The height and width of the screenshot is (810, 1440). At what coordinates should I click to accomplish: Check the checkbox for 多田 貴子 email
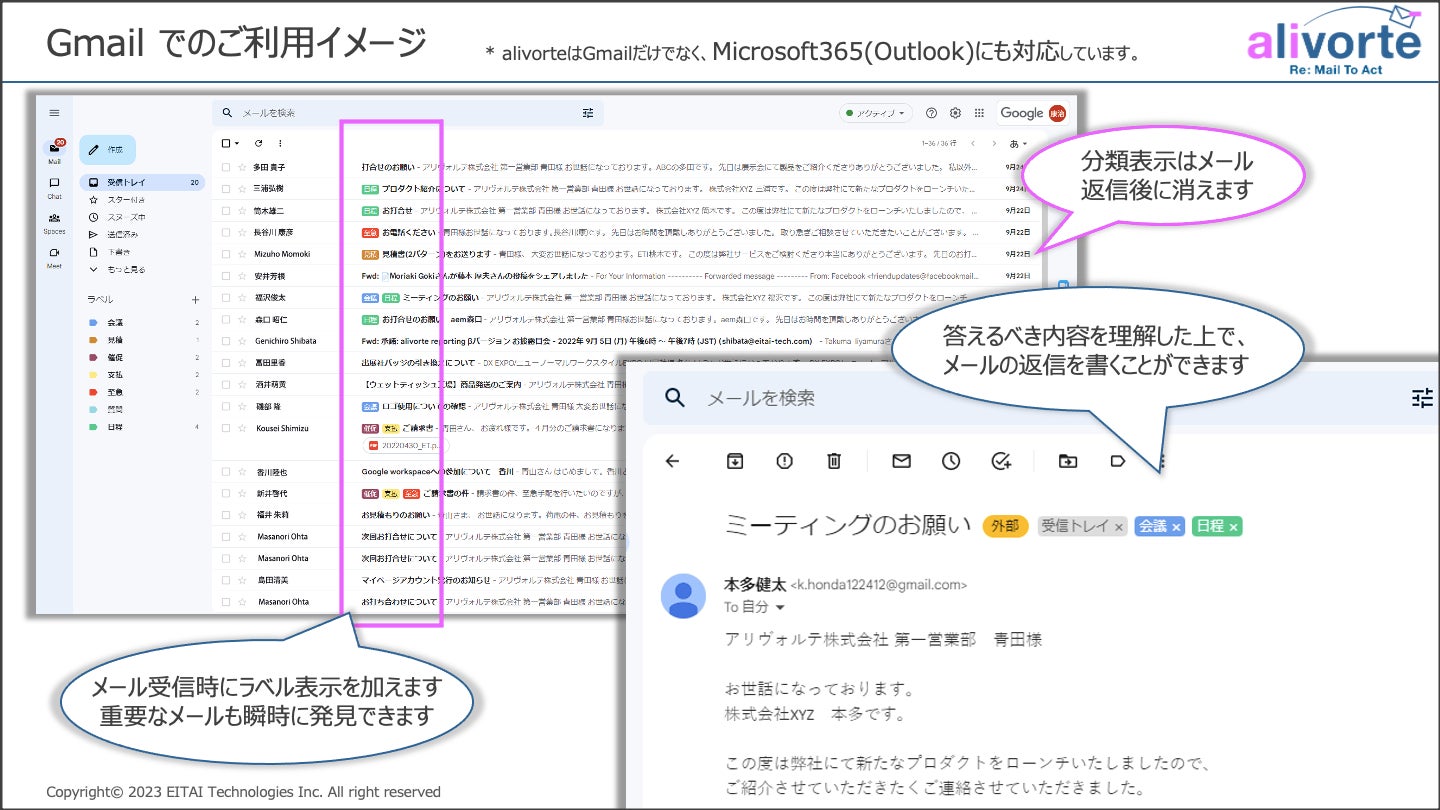tap(226, 167)
